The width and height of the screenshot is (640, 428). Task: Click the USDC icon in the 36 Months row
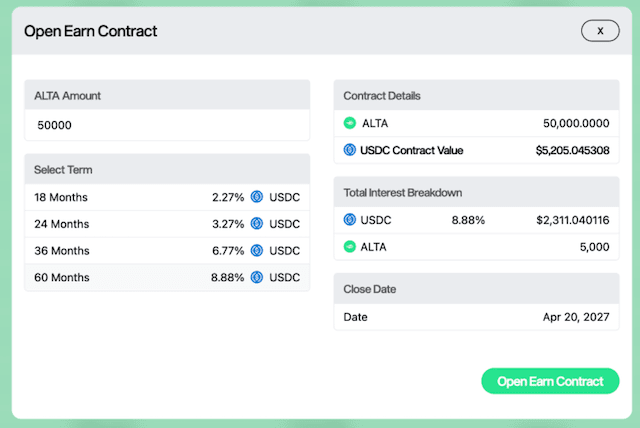coord(257,251)
